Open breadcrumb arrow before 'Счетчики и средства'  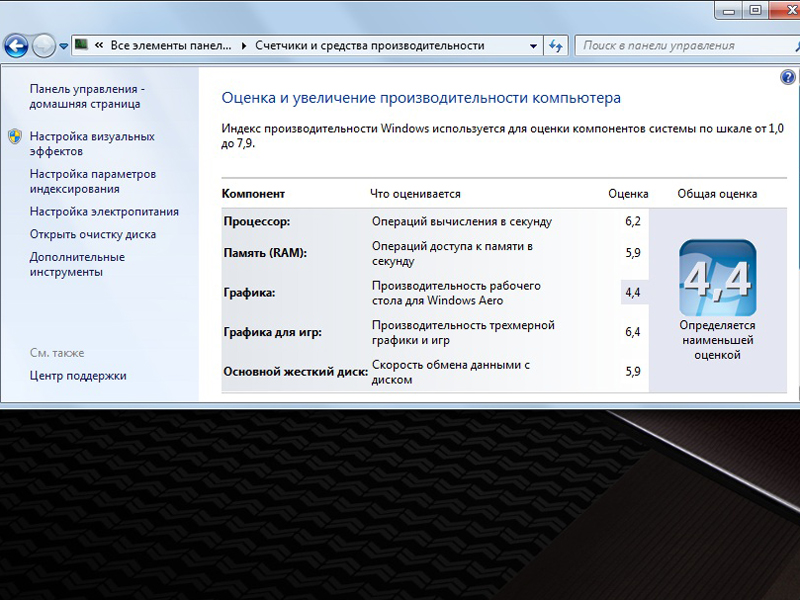[x=244, y=46]
